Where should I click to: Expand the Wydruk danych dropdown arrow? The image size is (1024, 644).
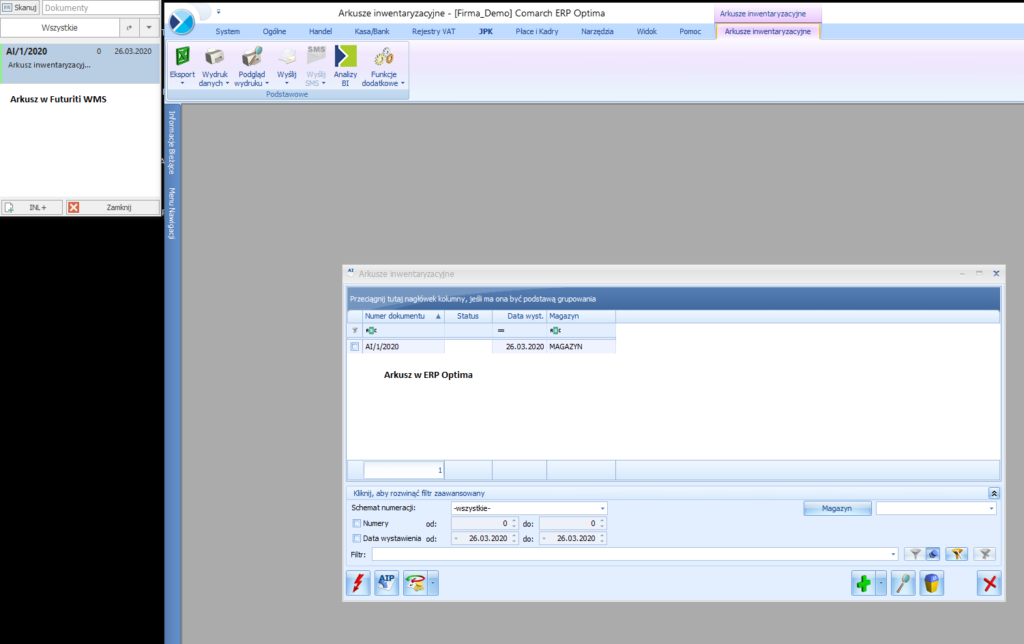pyautogui.click(x=227, y=84)
